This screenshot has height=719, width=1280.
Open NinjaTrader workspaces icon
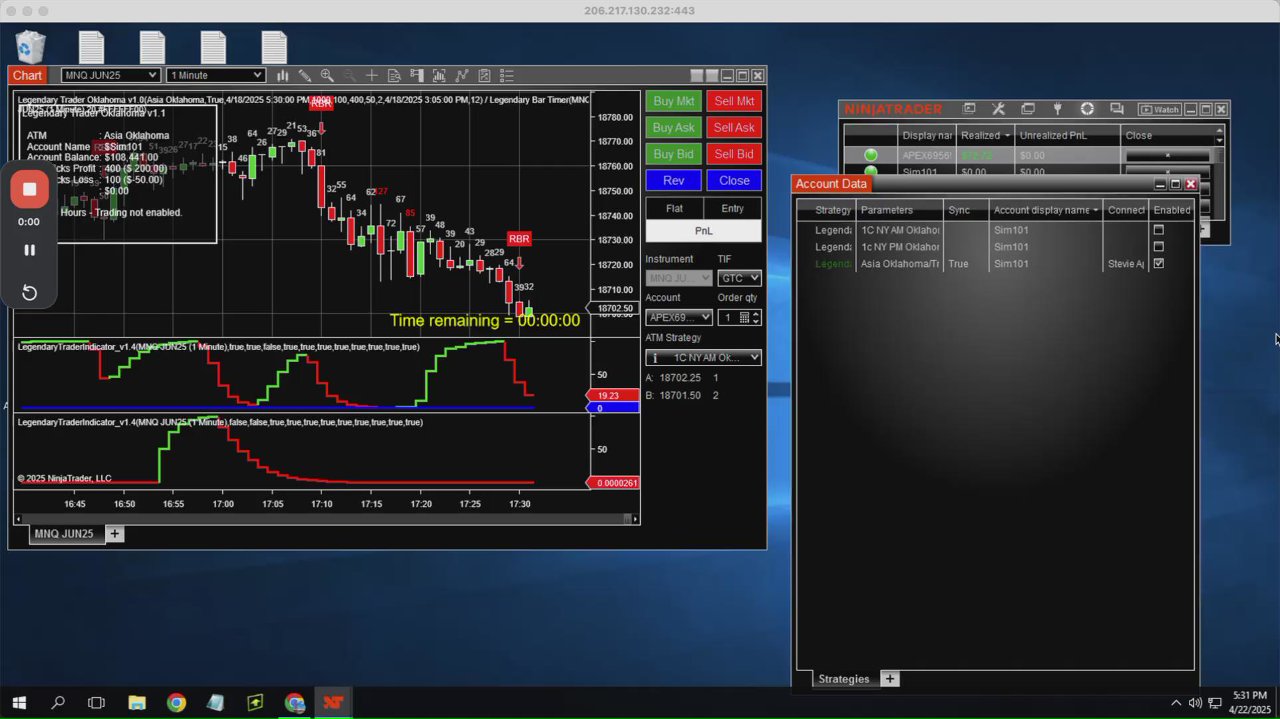[x=1027, y=109]
